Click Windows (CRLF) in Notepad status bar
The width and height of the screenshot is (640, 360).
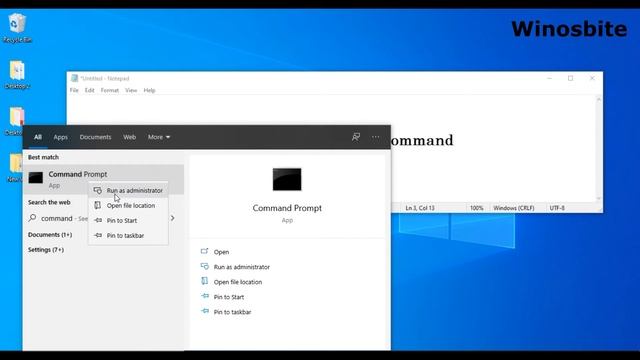pyautogui.click(x=513, y=208)
